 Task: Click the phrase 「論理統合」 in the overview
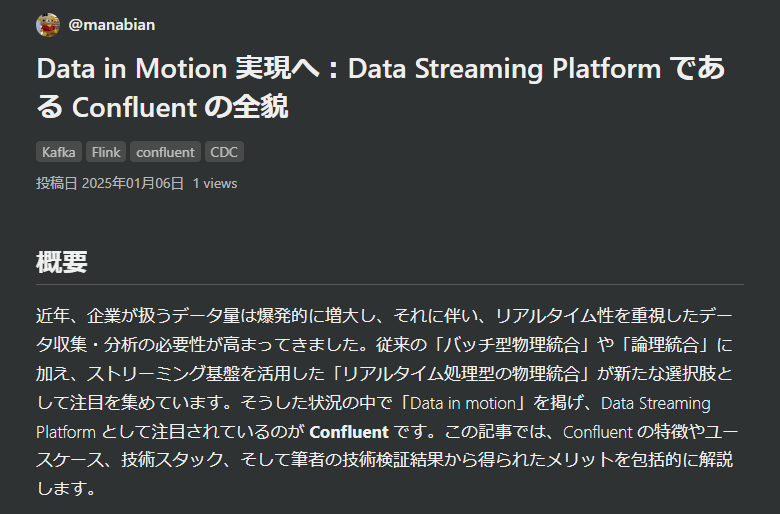pos(664,345)
